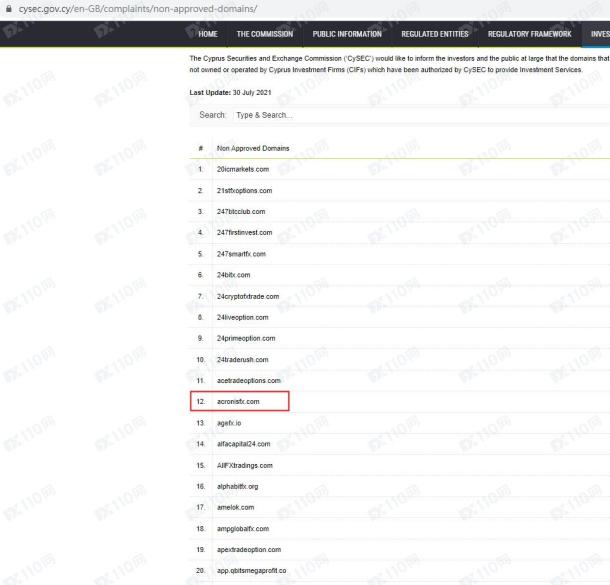Click the Type & Search input field
The image size is (610, 585).
[x=420, y=115]
